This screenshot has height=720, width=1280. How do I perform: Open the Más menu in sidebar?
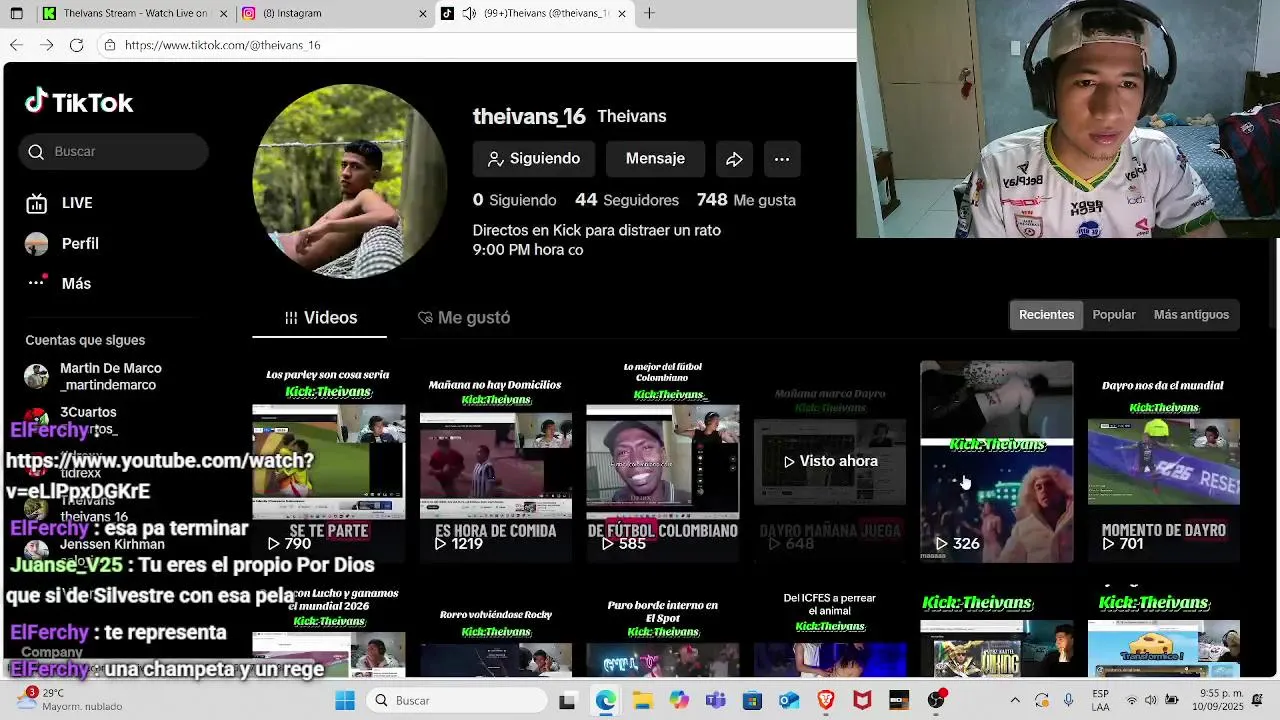tap(58, 284)
